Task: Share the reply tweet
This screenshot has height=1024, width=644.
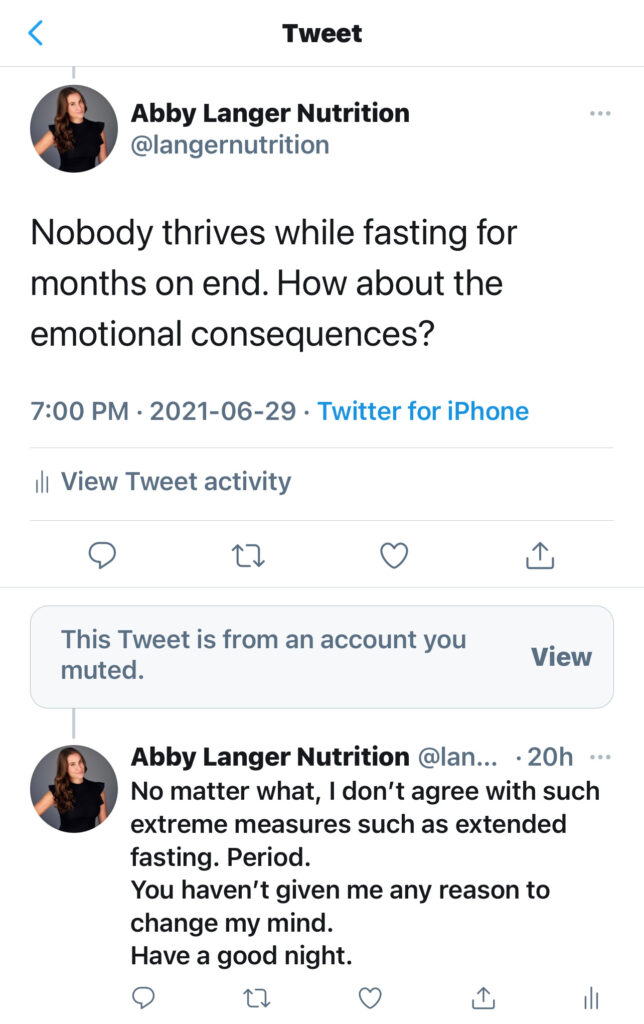Action: pyautogui.click(x=484, y=997)
